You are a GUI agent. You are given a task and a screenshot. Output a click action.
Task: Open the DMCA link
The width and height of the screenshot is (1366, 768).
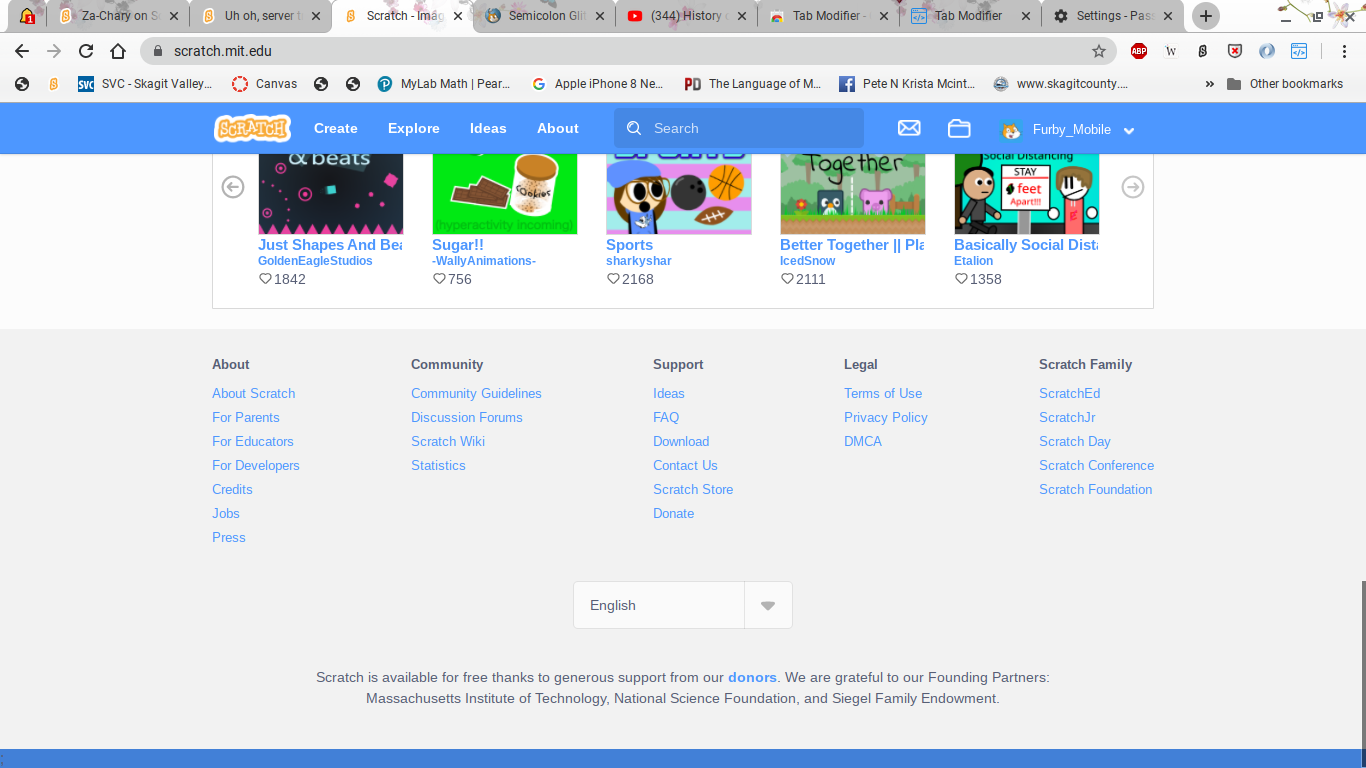[863, 441]
